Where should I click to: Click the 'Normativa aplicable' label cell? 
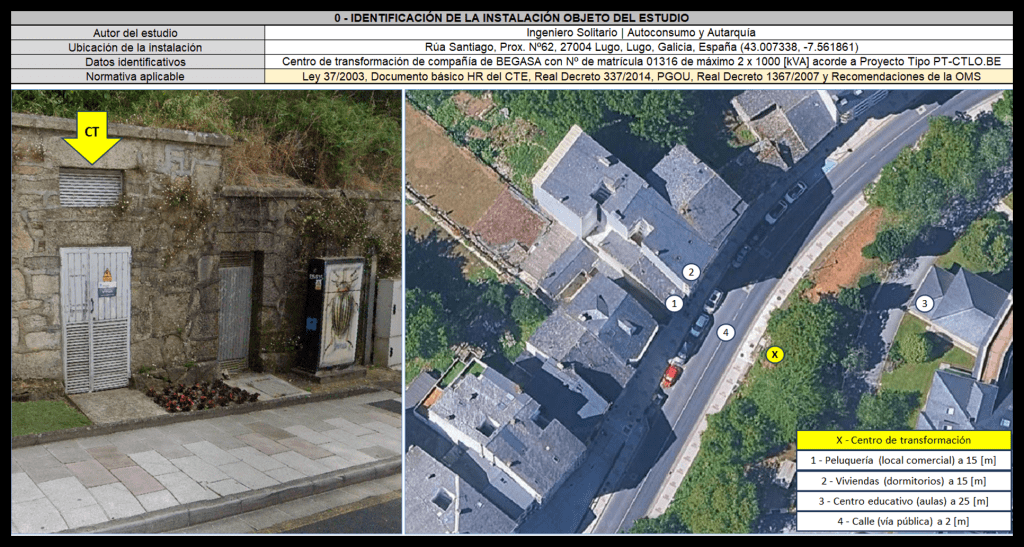coord(136,76)
